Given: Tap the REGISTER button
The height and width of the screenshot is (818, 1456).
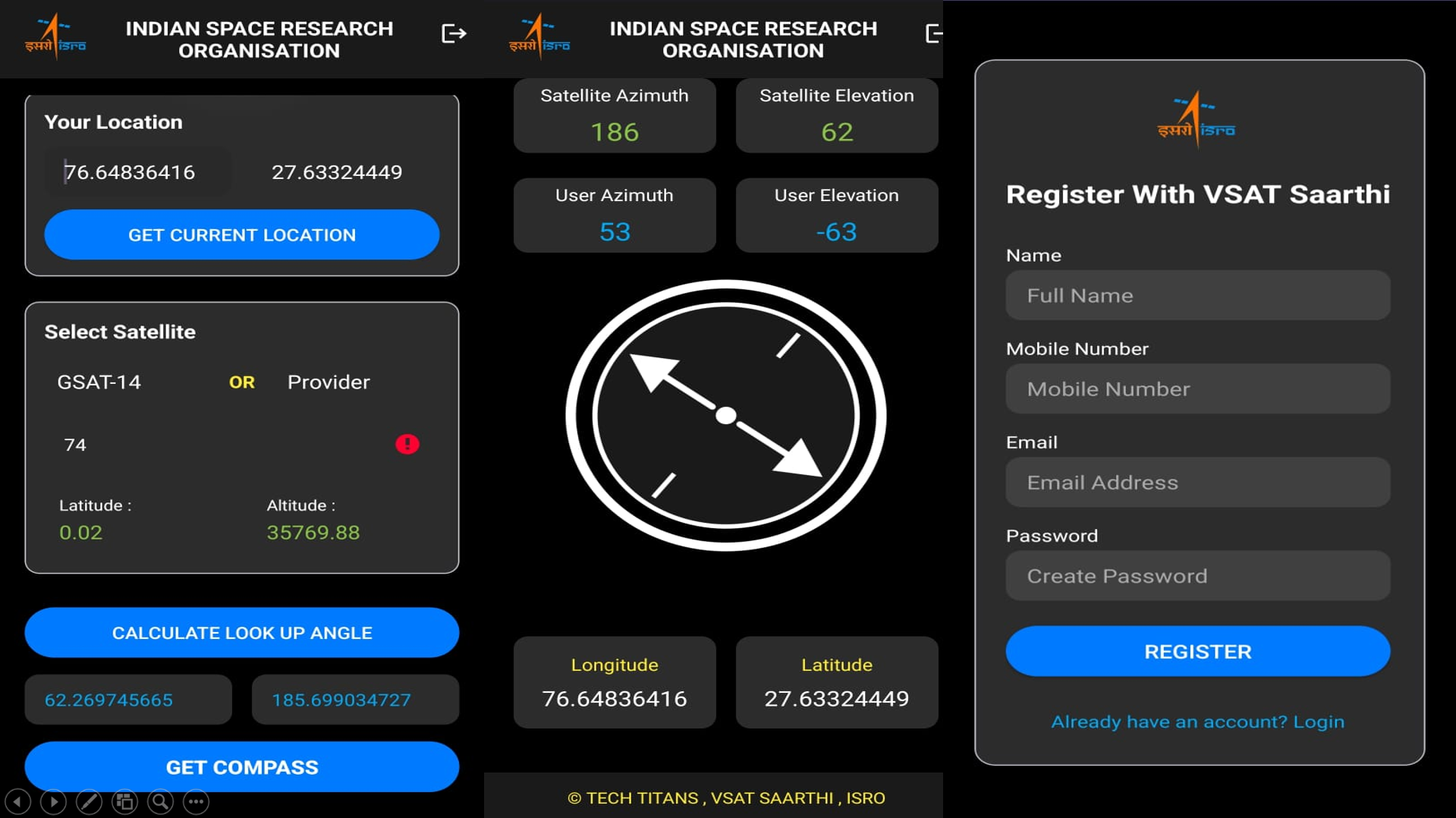Looking at the screenshot, I should [x=1197, y=651].
